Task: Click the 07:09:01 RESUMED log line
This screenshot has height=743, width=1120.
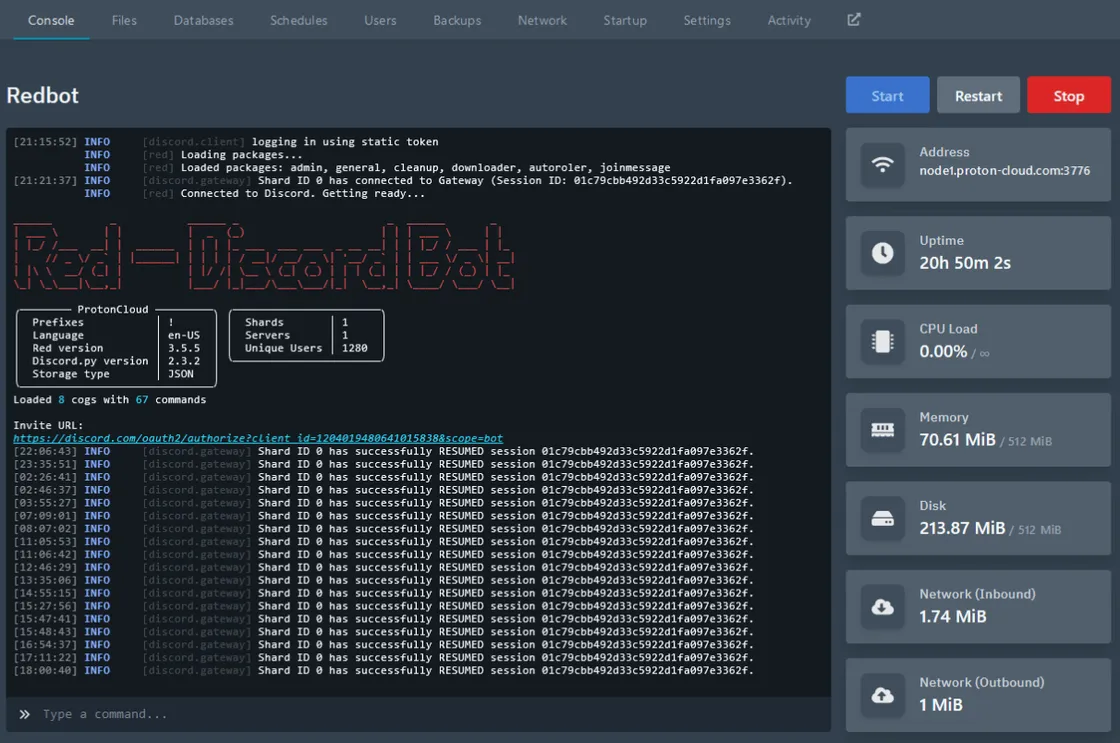Action: pyautogui.click(x=384, y=515)
